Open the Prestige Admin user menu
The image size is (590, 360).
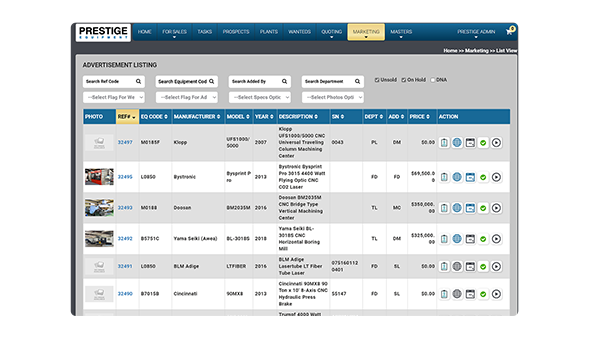476,32
